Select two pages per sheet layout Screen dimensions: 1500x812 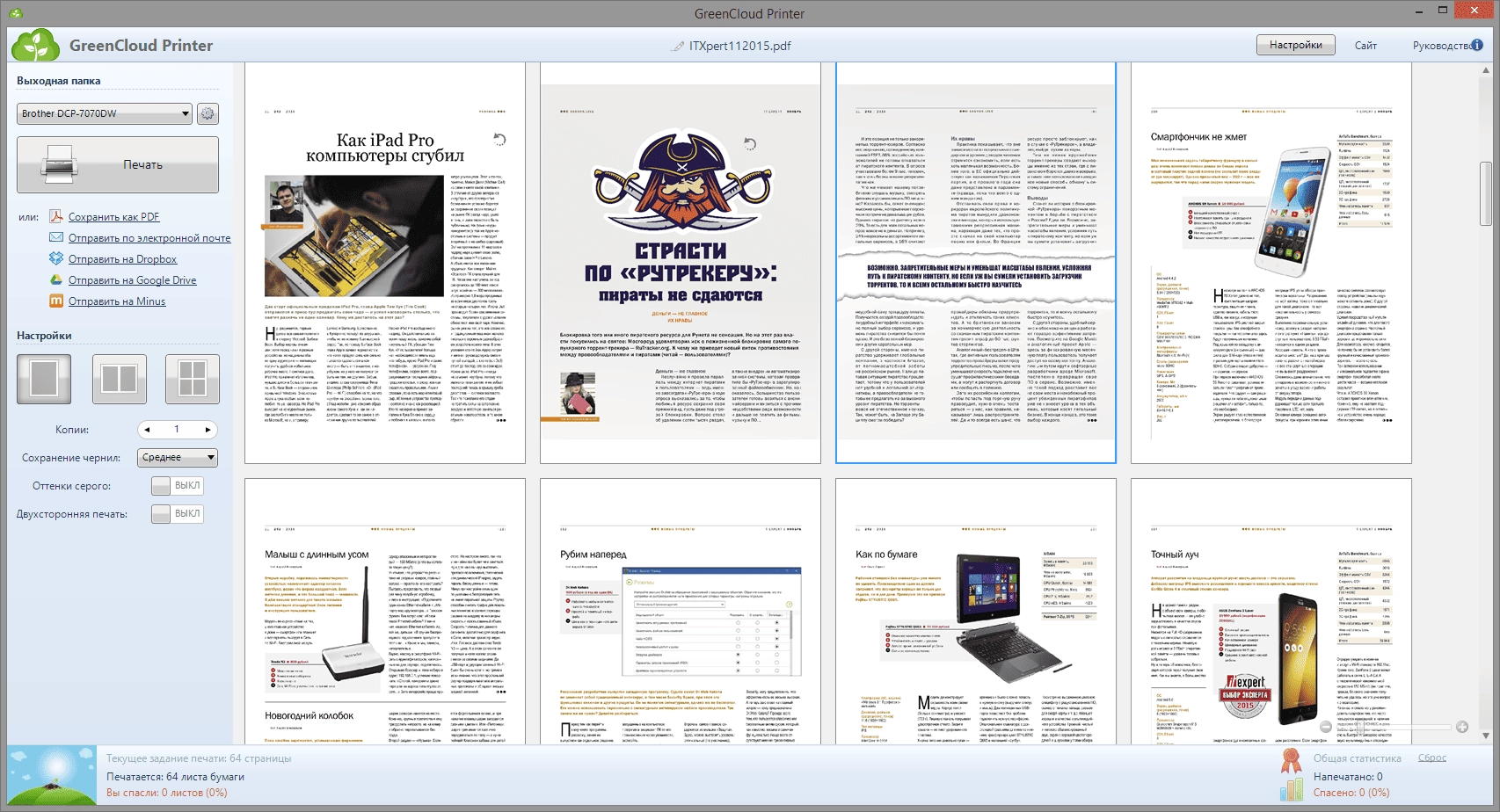119,379
